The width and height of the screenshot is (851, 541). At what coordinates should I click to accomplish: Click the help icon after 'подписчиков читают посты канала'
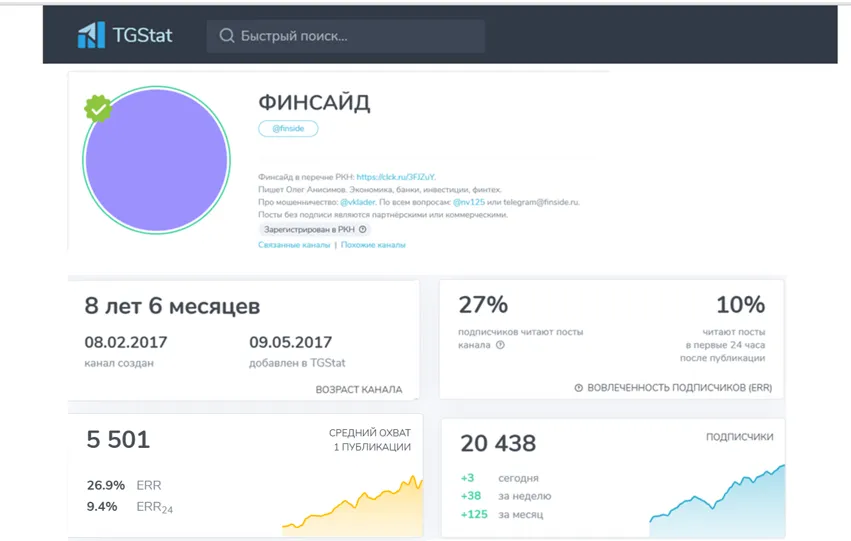point(500,345)
